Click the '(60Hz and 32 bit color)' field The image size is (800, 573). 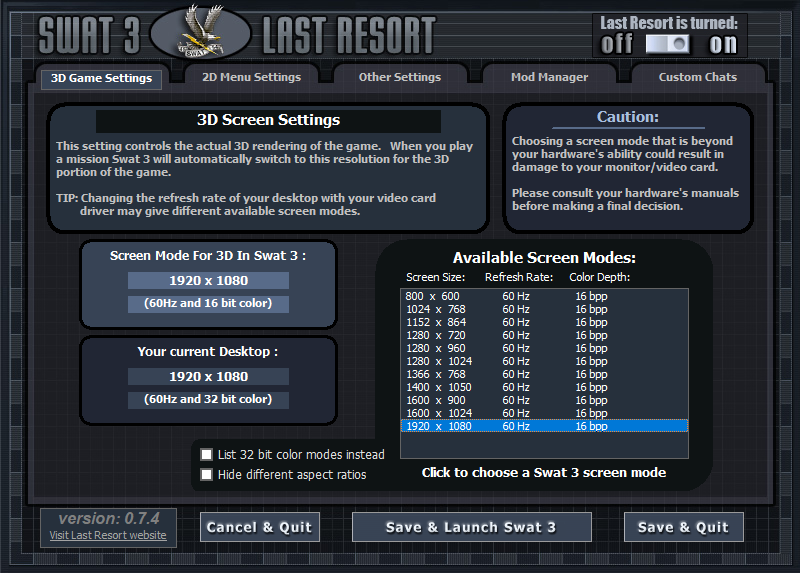pos(208,400)
